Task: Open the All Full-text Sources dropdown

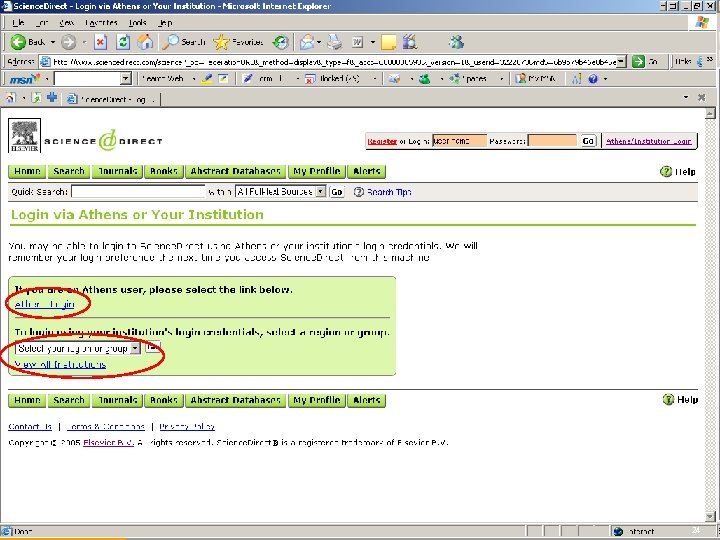Action: pos(321,191)
